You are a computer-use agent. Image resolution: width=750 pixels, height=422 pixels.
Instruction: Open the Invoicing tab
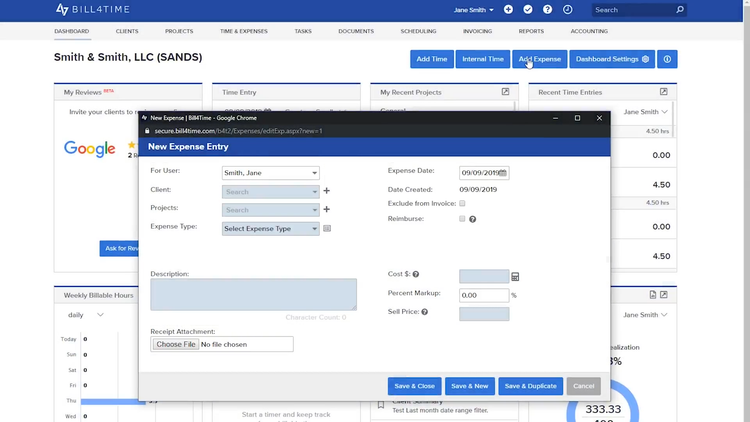point(477,31)
